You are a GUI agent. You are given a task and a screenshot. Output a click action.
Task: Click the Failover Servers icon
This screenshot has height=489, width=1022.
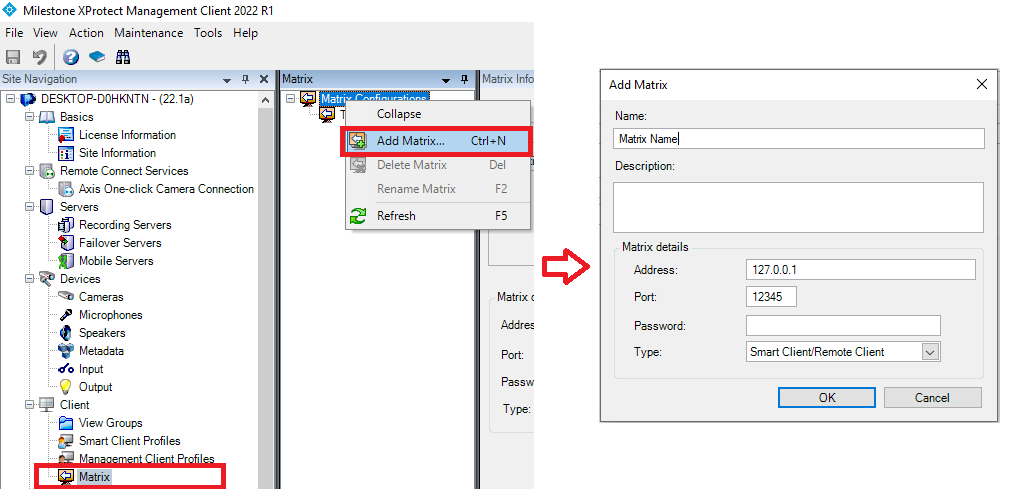pos(66,243)
